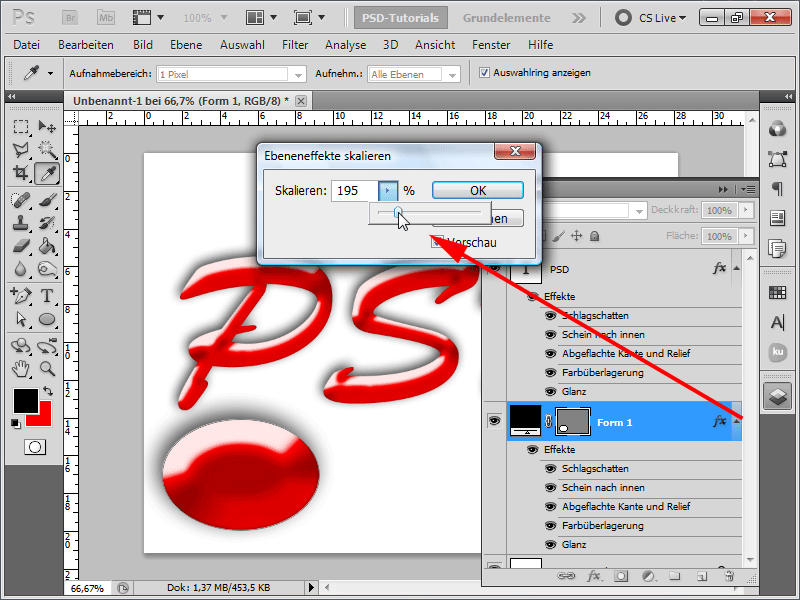Open the Filter menu

[295, 45]
